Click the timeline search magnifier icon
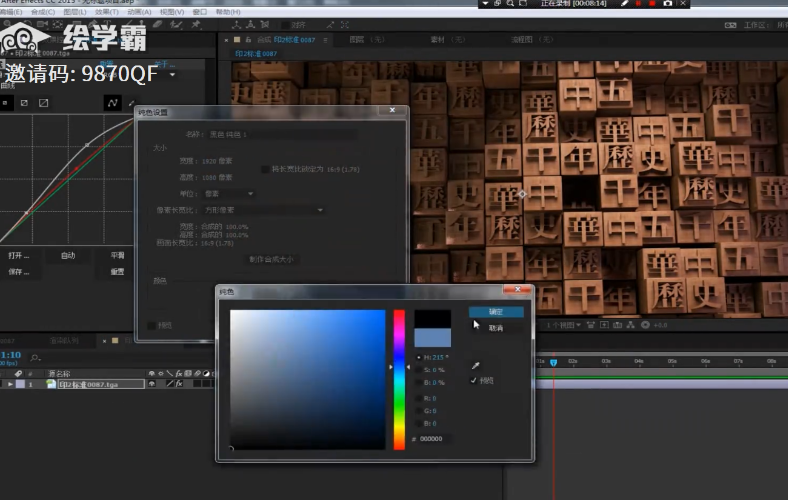This screenshot has width=788, height=500. pyautogui.click(x=36, y=357)
